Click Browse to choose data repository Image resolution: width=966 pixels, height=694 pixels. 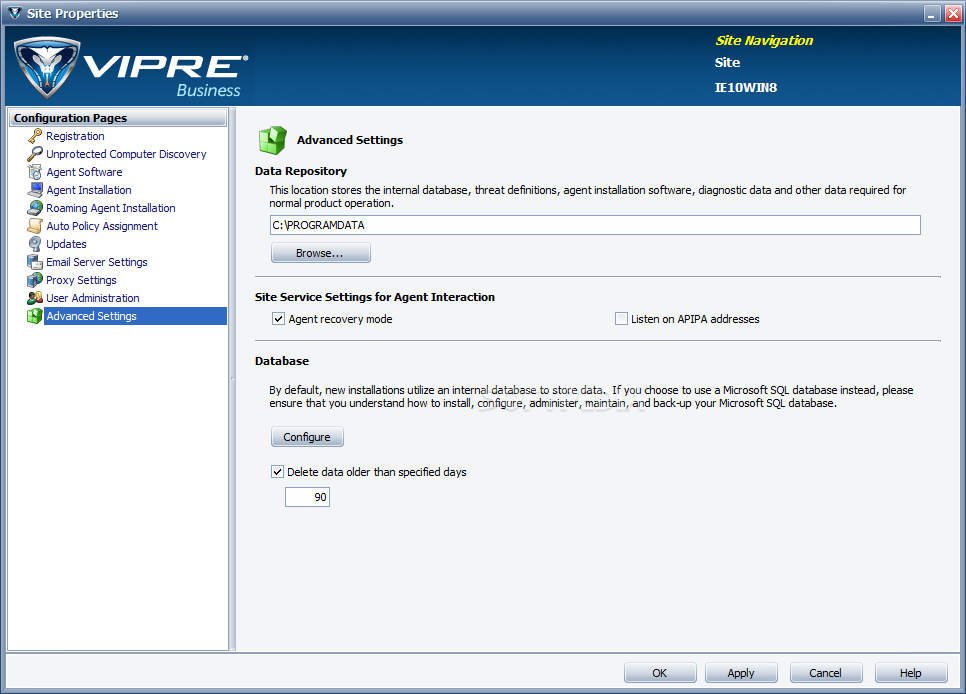[x=320, y=253]
